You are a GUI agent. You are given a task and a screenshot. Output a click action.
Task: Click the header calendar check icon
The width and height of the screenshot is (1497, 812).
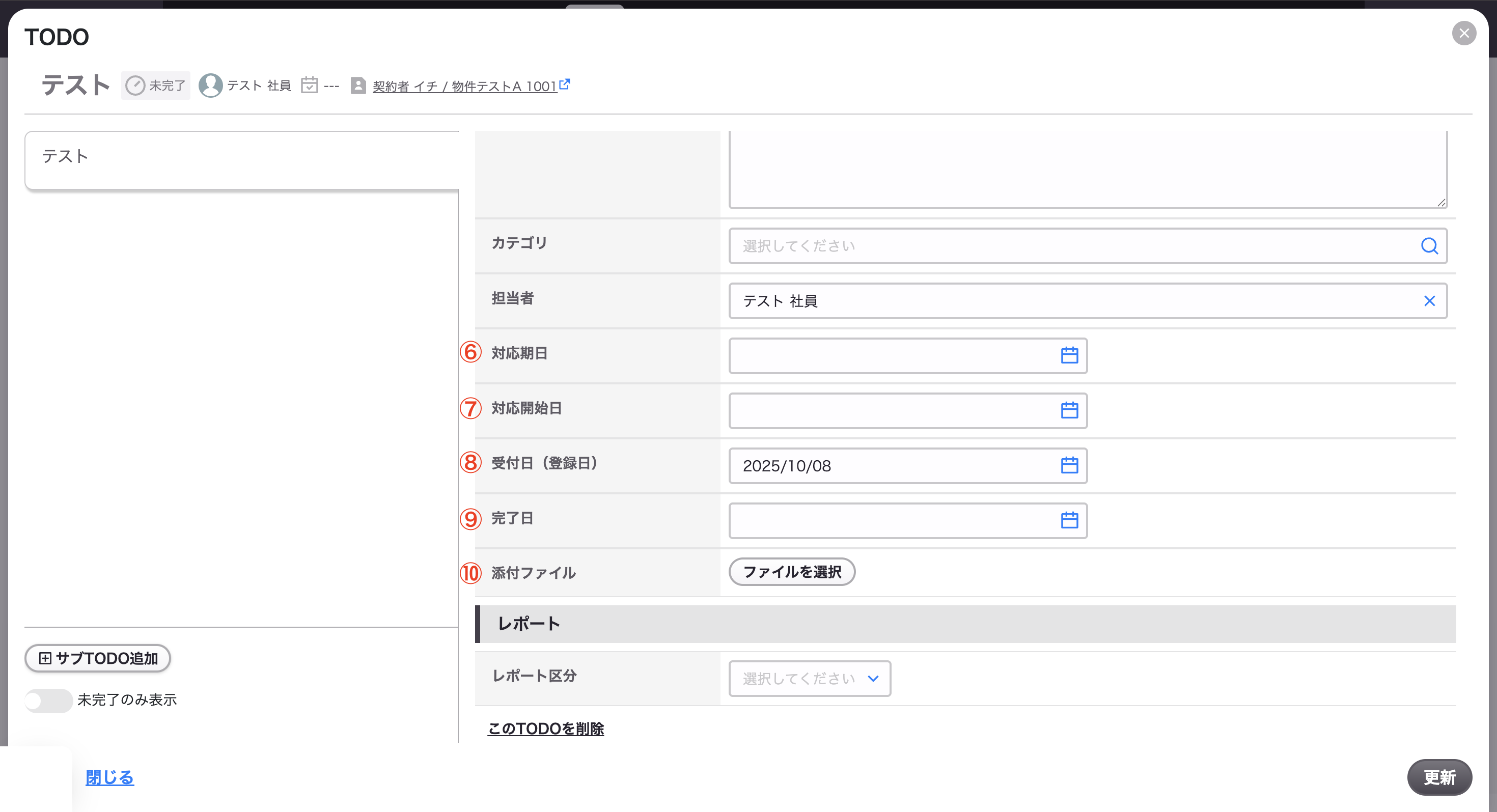(x=309, y=86)
